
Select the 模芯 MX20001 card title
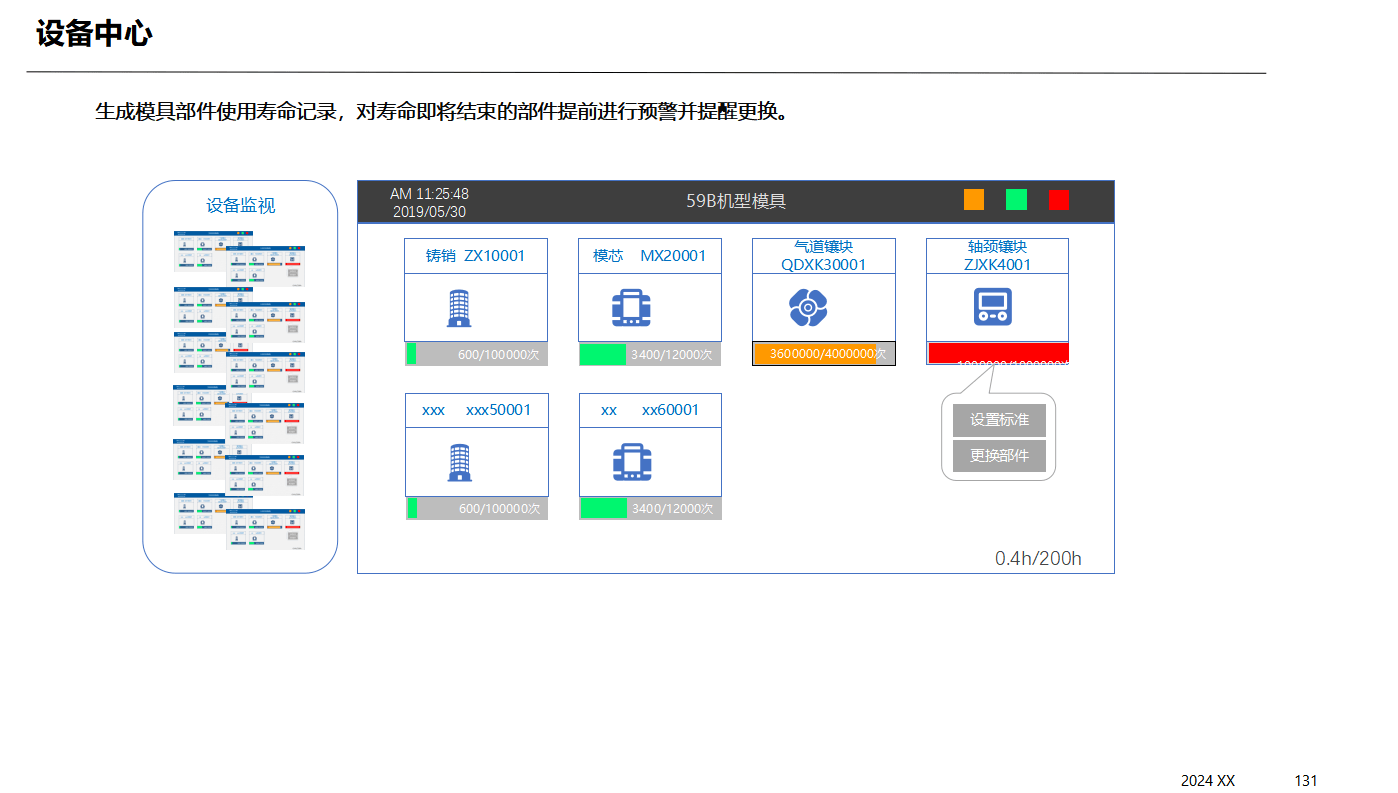[x=650, y=256]
